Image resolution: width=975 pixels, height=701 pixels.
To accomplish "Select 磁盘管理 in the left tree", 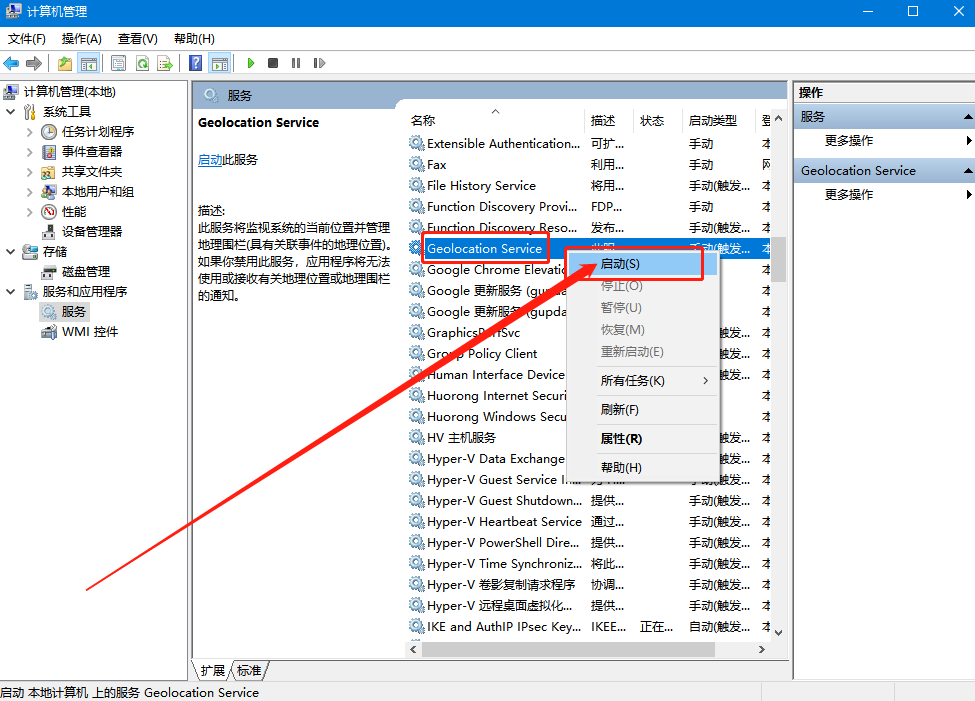I will point(85,272).
